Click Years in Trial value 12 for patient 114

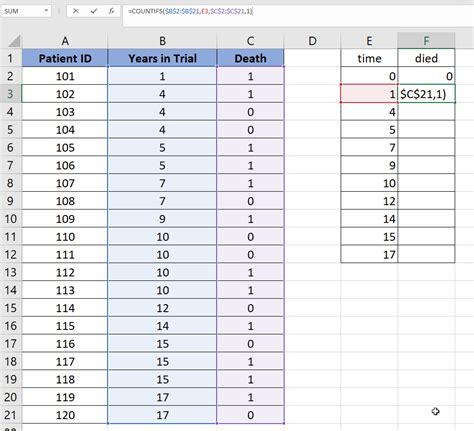coord(162,308)
